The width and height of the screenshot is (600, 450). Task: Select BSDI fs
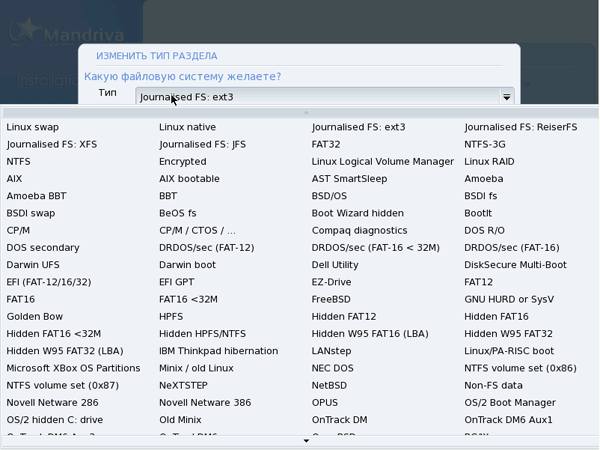(x=481, y=196)
